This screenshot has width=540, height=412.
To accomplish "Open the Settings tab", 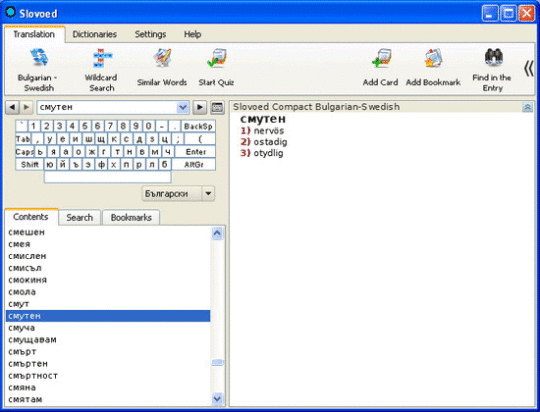I will point(150,34).
